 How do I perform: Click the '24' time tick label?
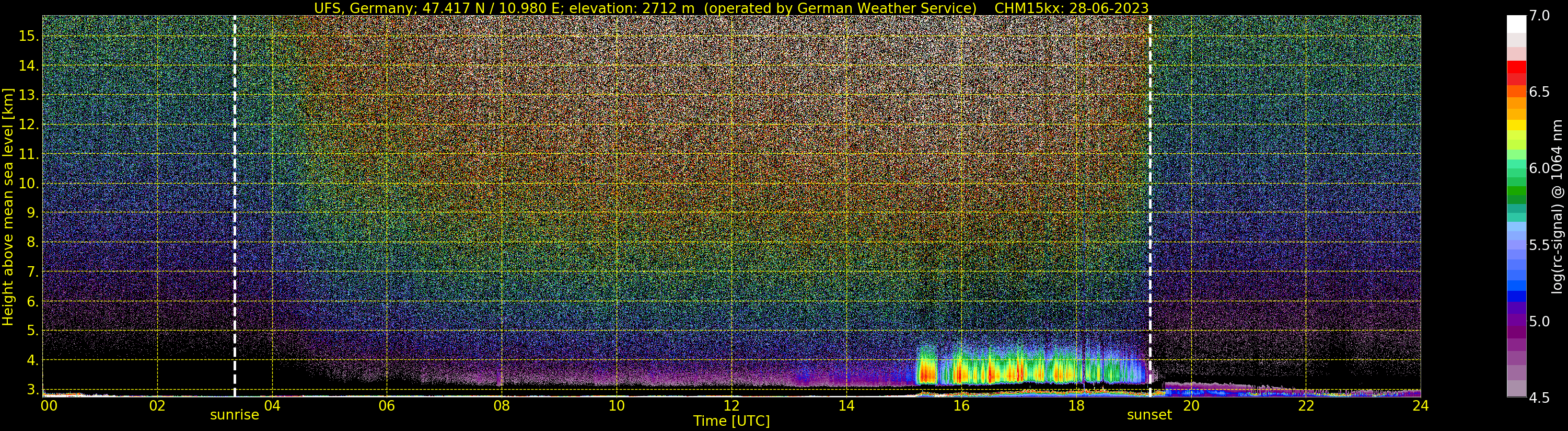(1420, 405)
